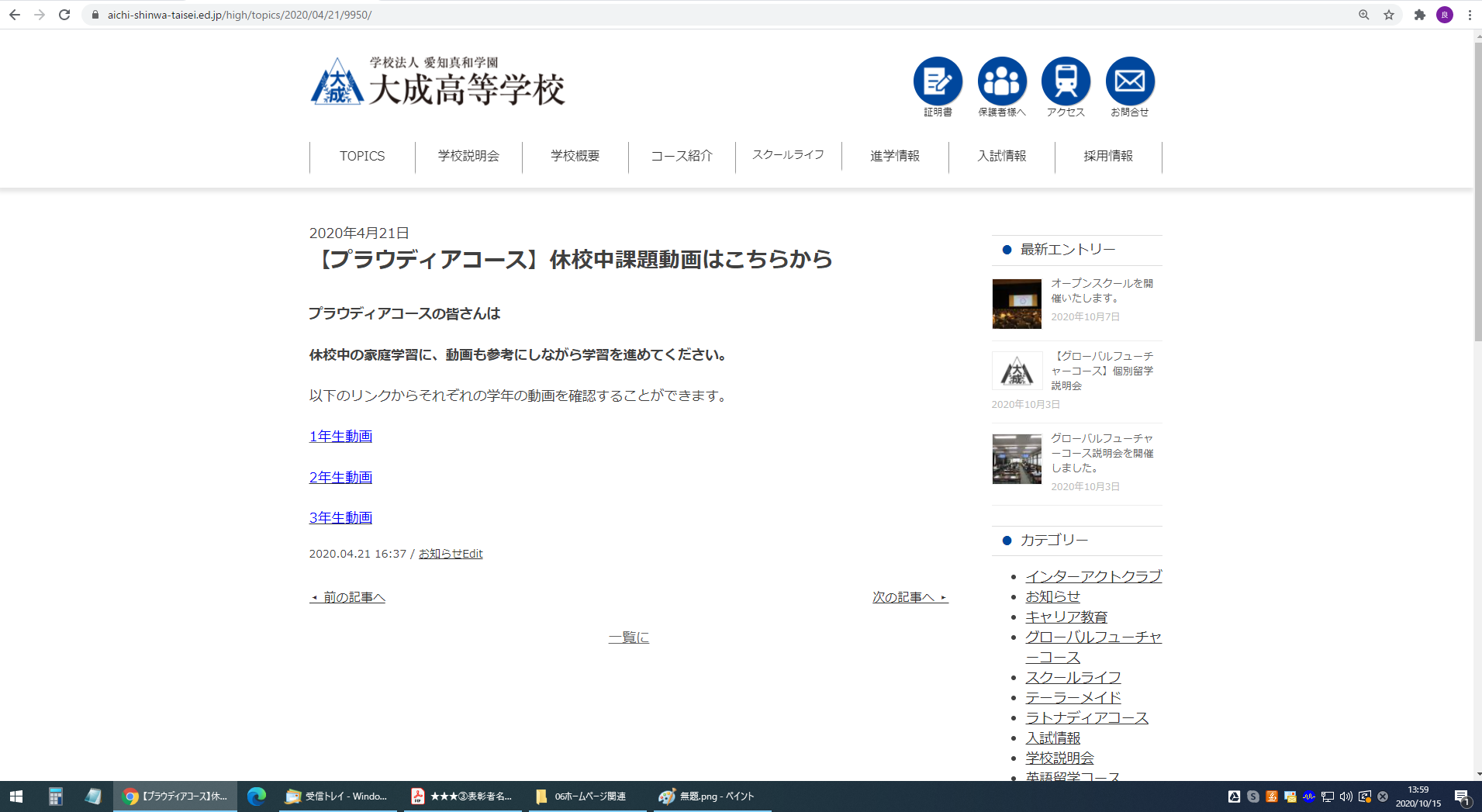Select ラトナディアコース category
Screen dimensions: 1482x812
tap(1086, 717)
